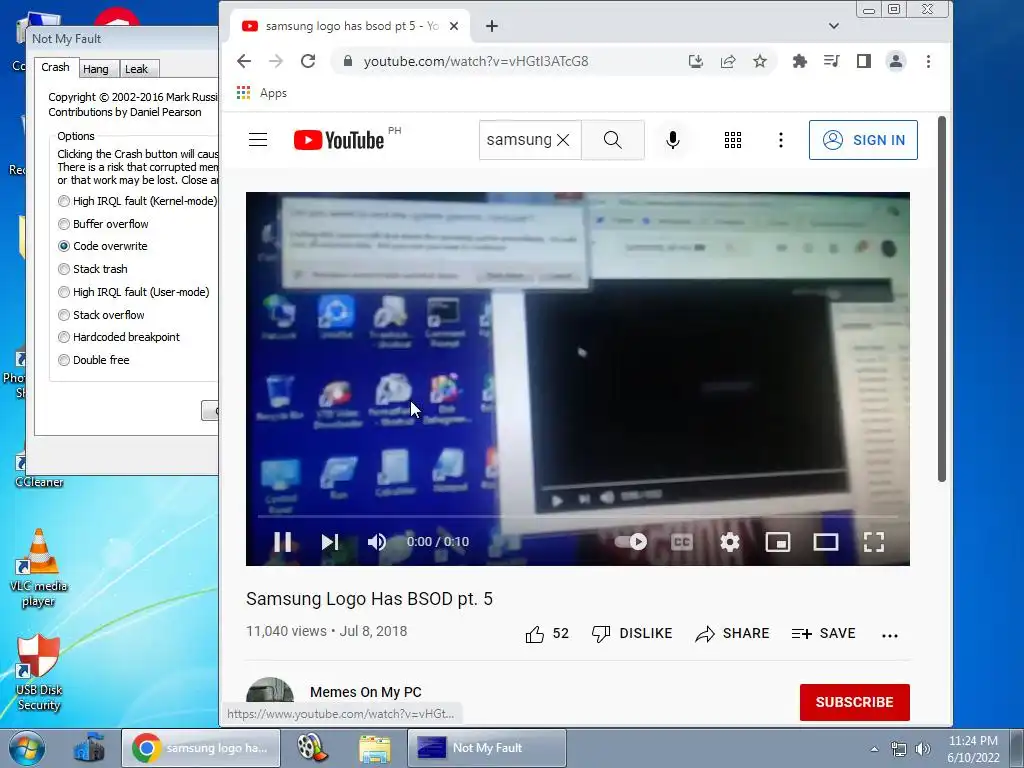Image resolution: width=1024 pixels, height=768 pixels.
Task: Go to the YouTube home logo
Action: tap(339, 140)
